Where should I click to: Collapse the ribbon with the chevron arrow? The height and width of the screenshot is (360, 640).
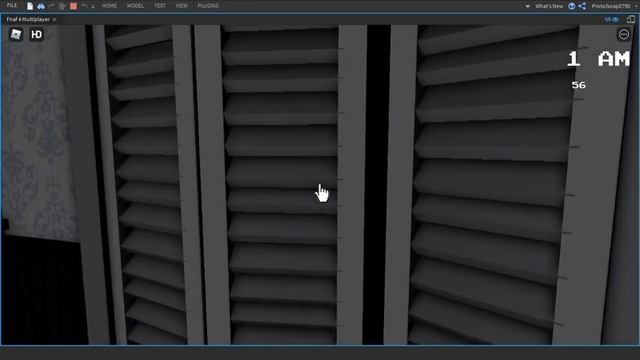tap(527, 6)
